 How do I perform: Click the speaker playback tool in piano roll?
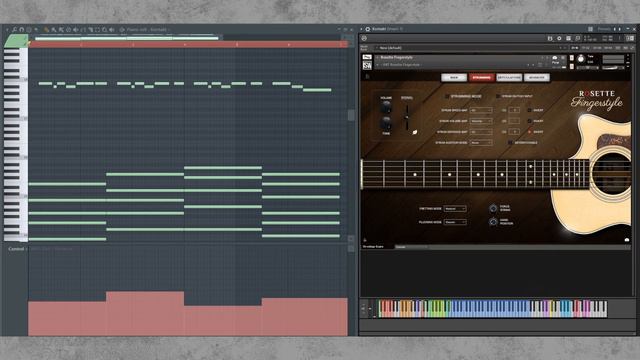(x=112, y=29)
